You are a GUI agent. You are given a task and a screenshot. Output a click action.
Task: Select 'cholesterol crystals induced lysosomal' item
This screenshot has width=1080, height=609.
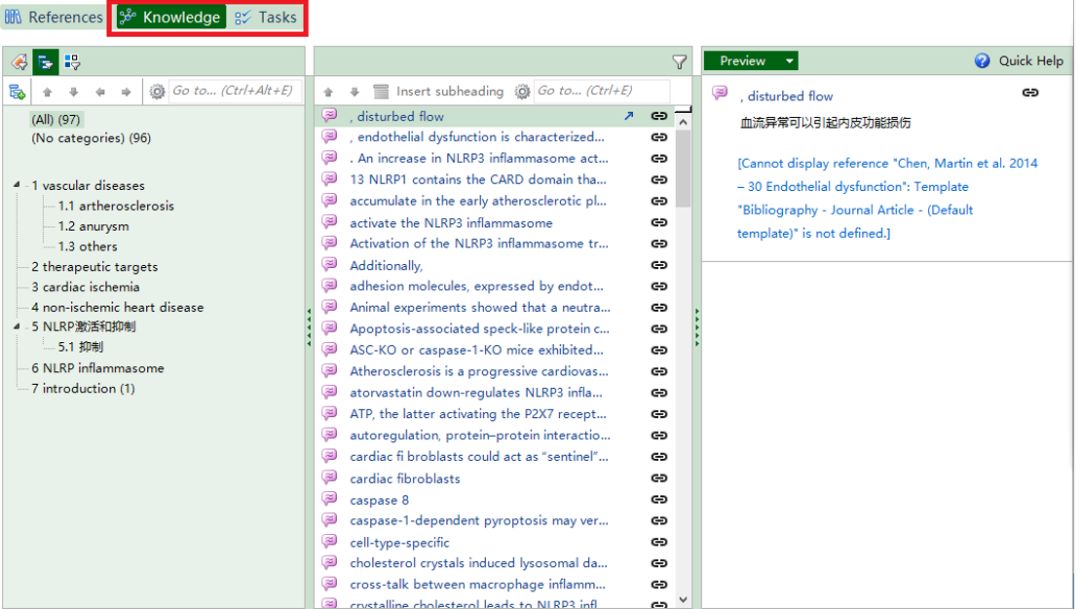point(478,563)
